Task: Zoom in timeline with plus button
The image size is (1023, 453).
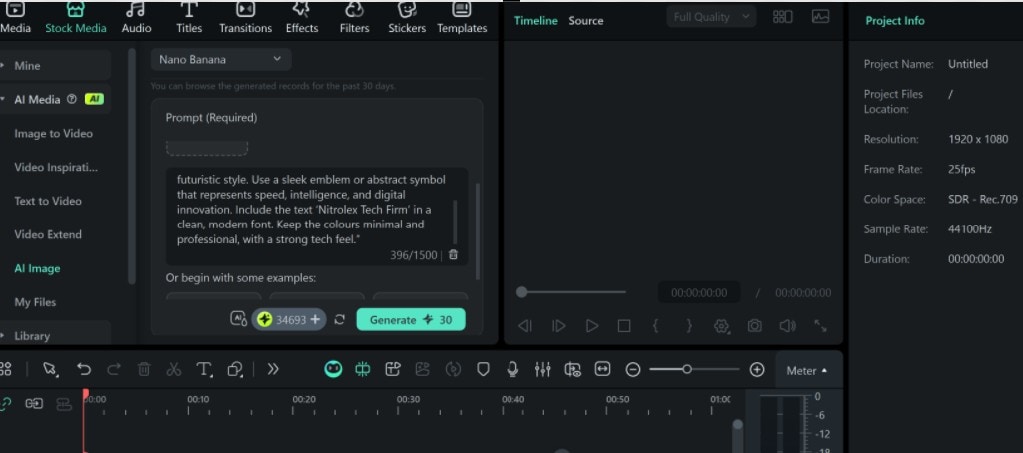Action: point(757,370)
